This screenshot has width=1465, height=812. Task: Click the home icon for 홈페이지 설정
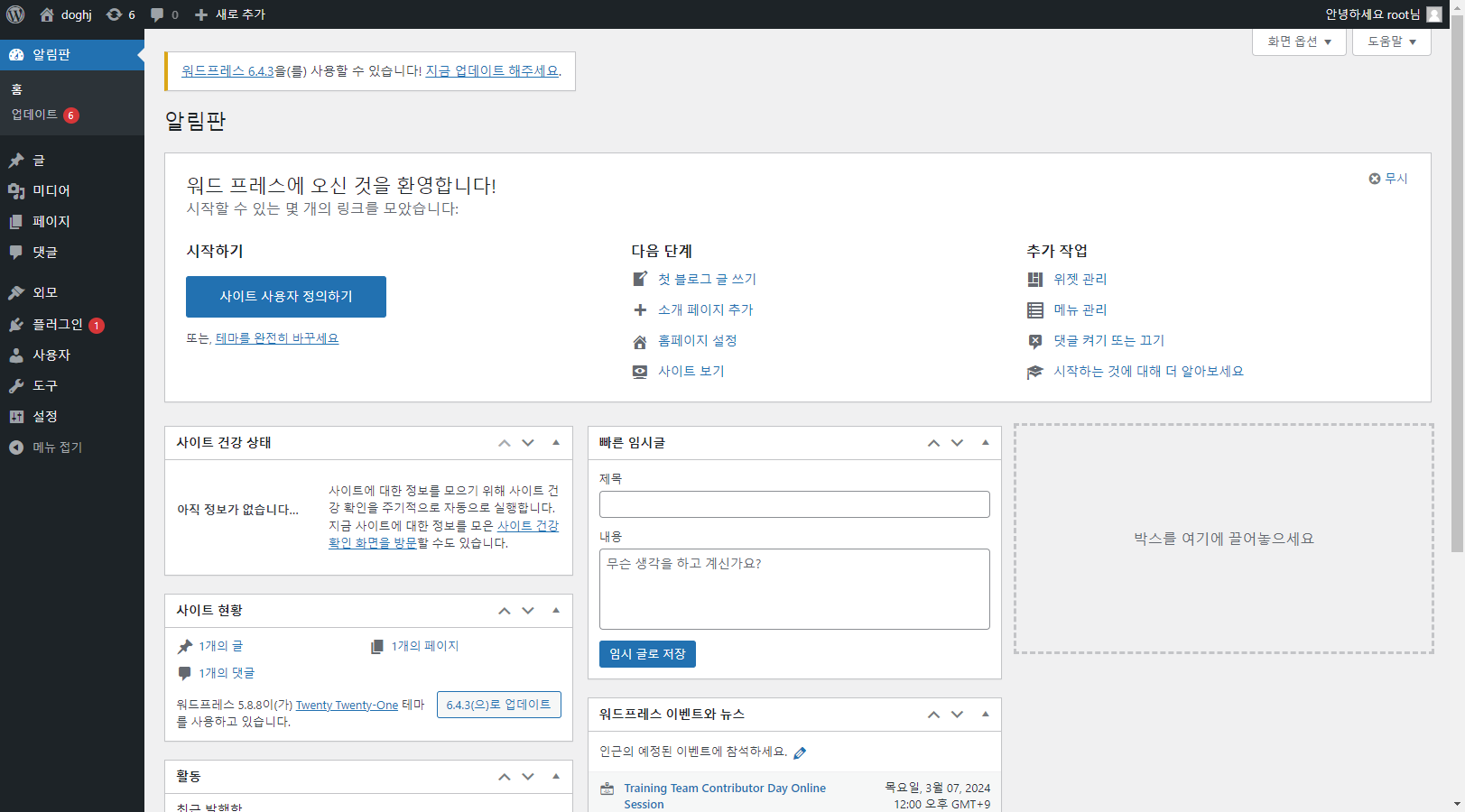(640, 342)
